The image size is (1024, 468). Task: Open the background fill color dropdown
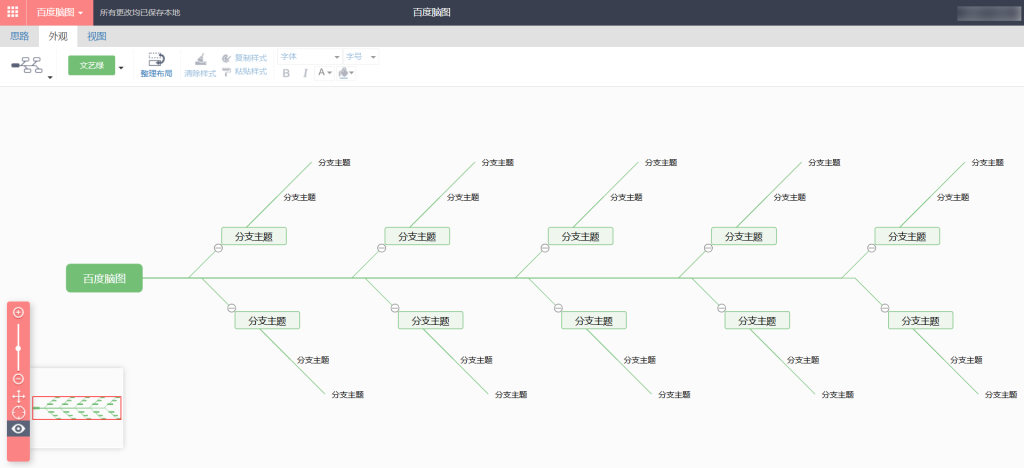coord(346,73)
